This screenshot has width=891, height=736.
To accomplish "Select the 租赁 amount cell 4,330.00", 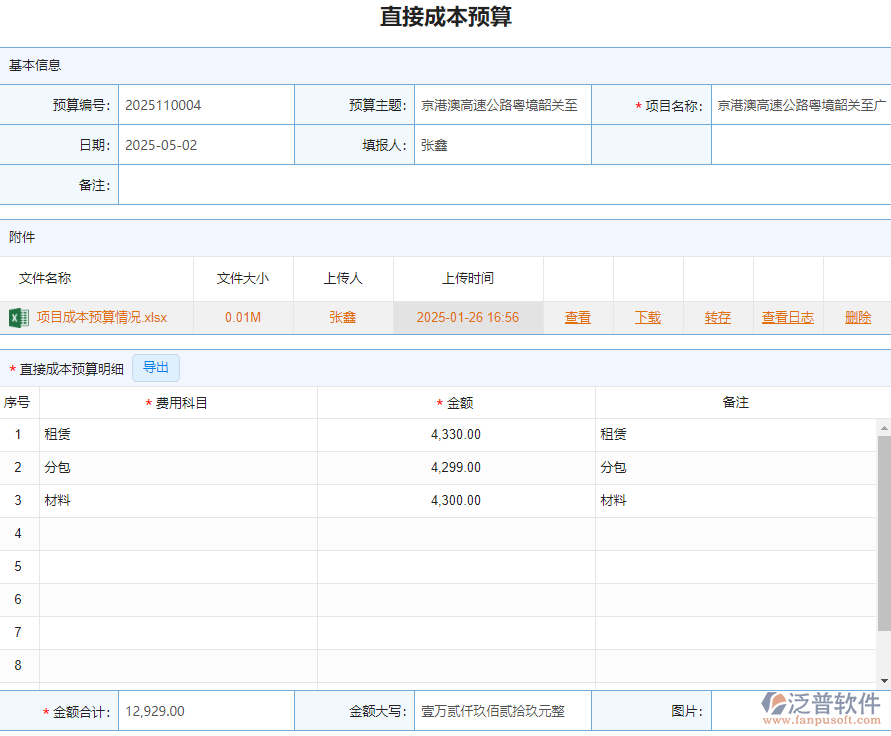I will pyautogui.click(x=455, y=434).
